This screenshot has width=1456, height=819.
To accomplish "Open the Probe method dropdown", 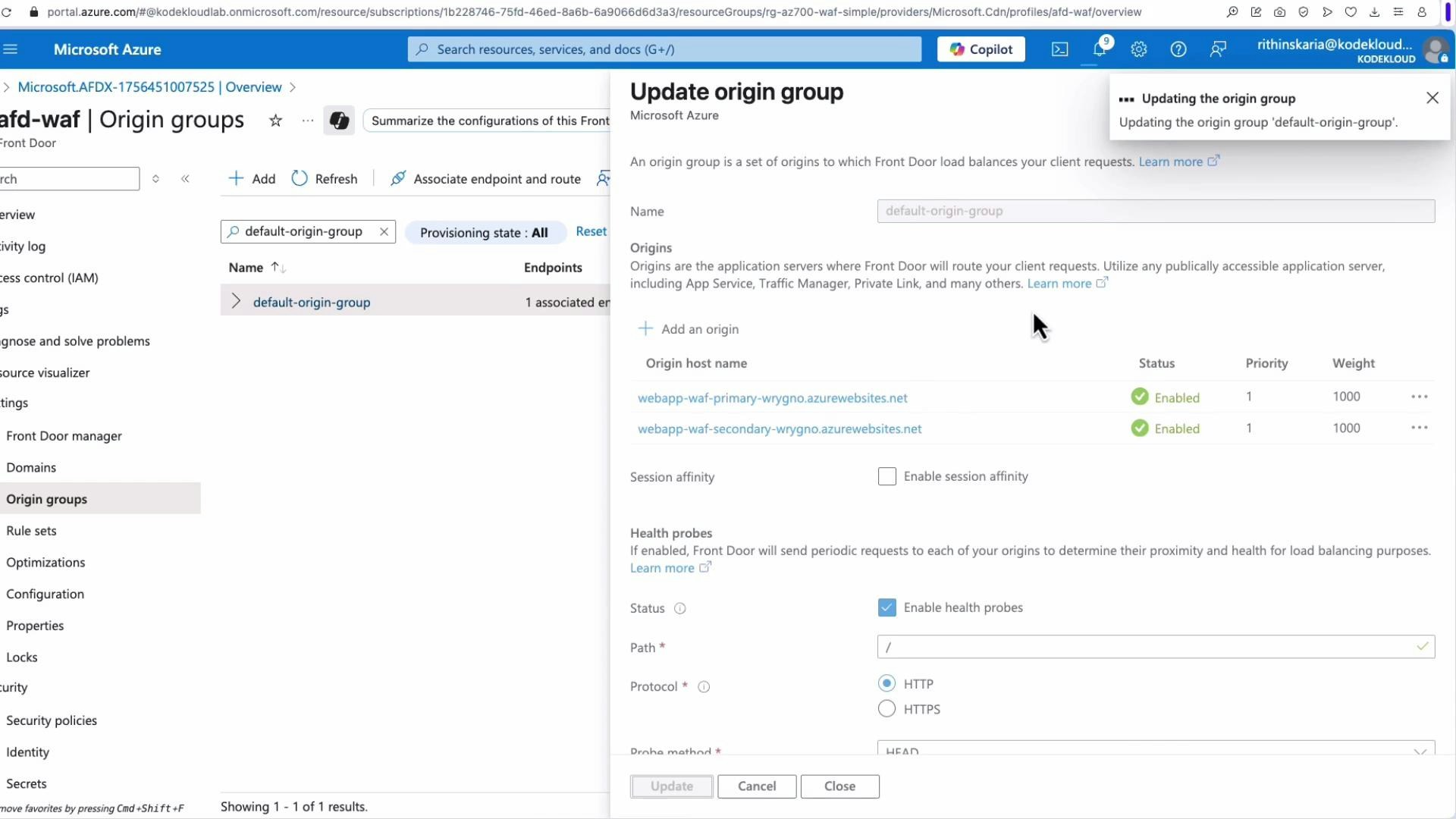I will [1421, 751].
